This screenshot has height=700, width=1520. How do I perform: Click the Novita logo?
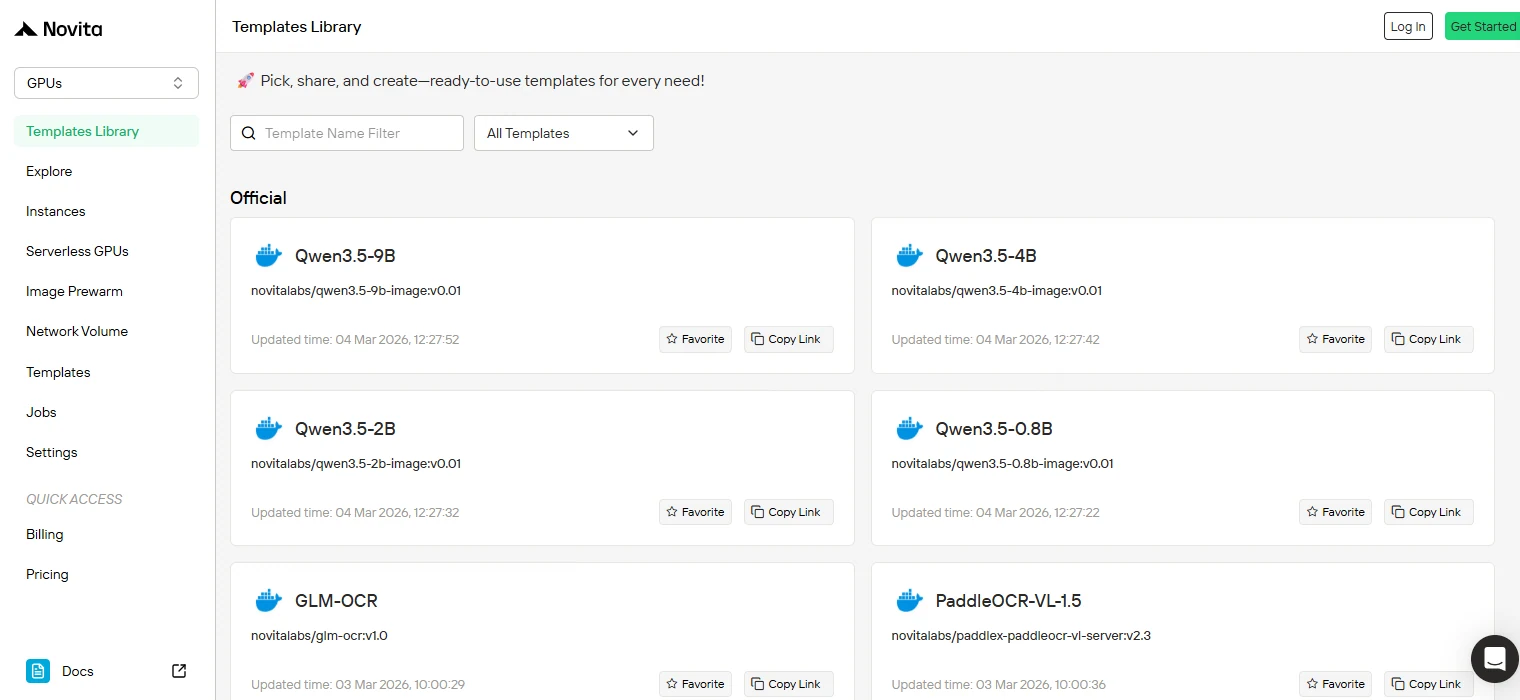(58, 29)
